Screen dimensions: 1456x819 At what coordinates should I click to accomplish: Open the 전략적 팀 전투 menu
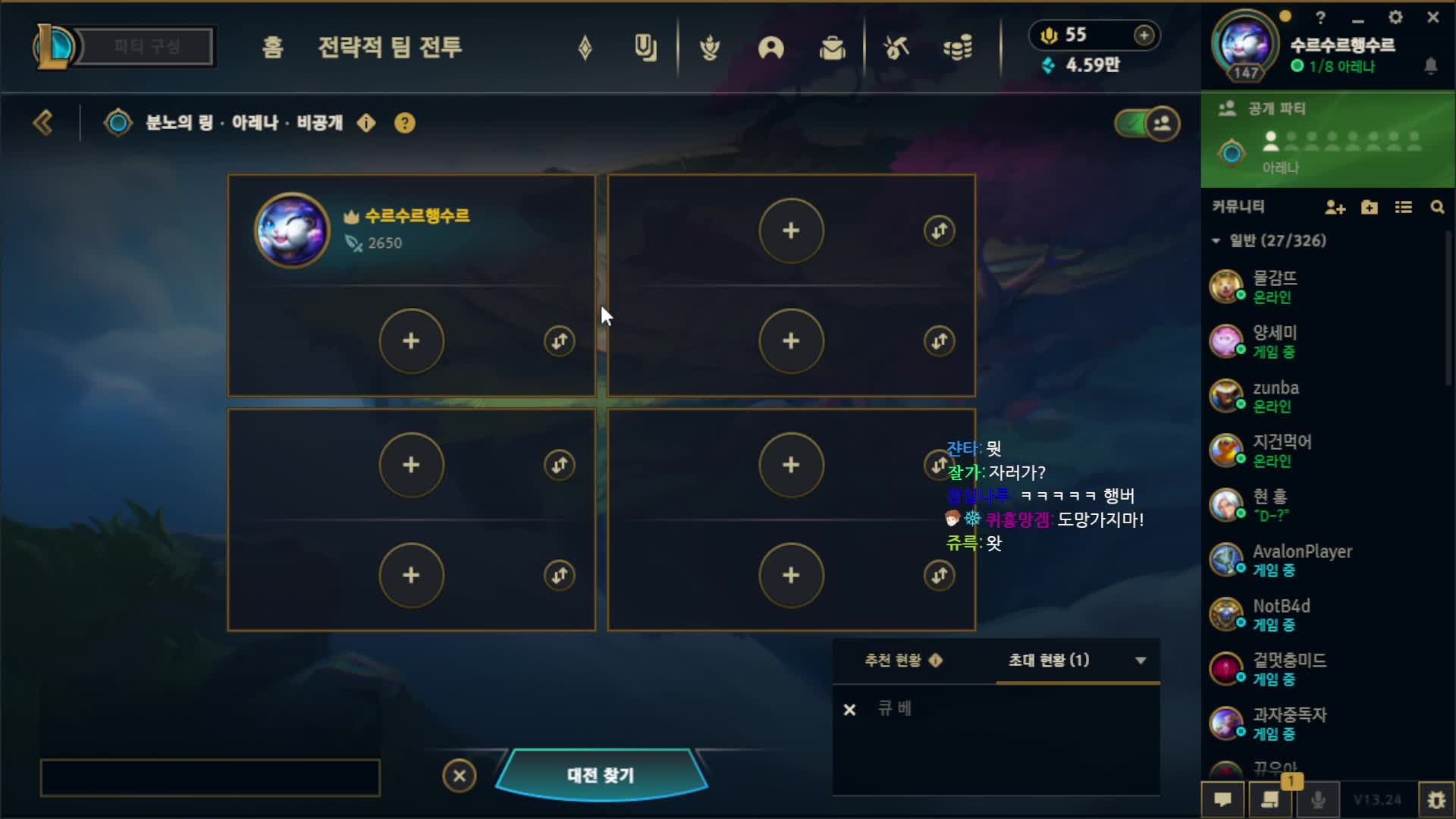[390, 47]
